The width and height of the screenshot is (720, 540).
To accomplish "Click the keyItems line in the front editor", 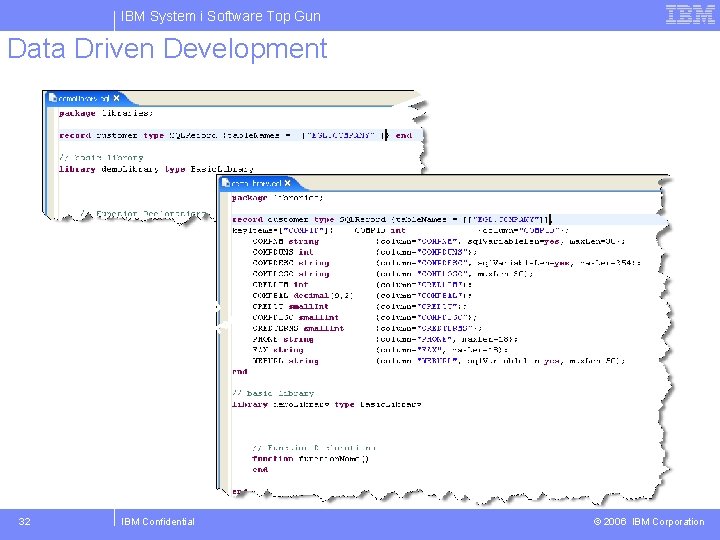I will [400, 231].
